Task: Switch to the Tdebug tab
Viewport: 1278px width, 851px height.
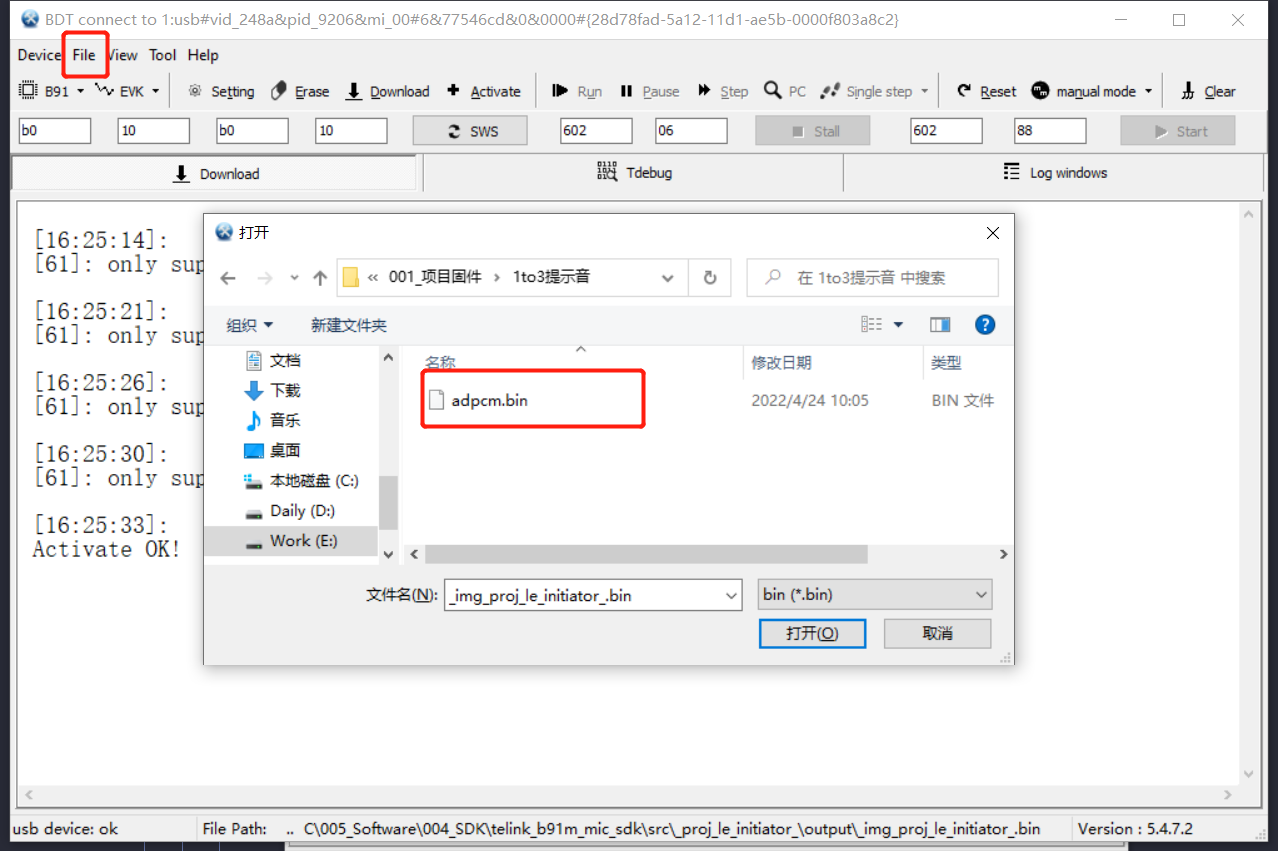Action: tap(634, 173)
